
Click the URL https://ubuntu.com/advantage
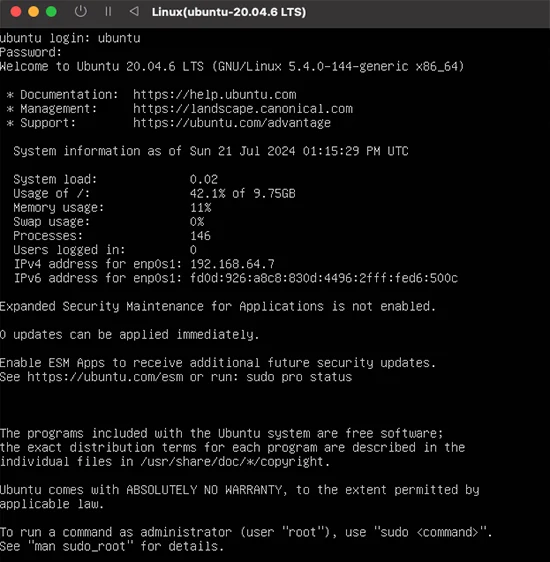click(232, 123)
